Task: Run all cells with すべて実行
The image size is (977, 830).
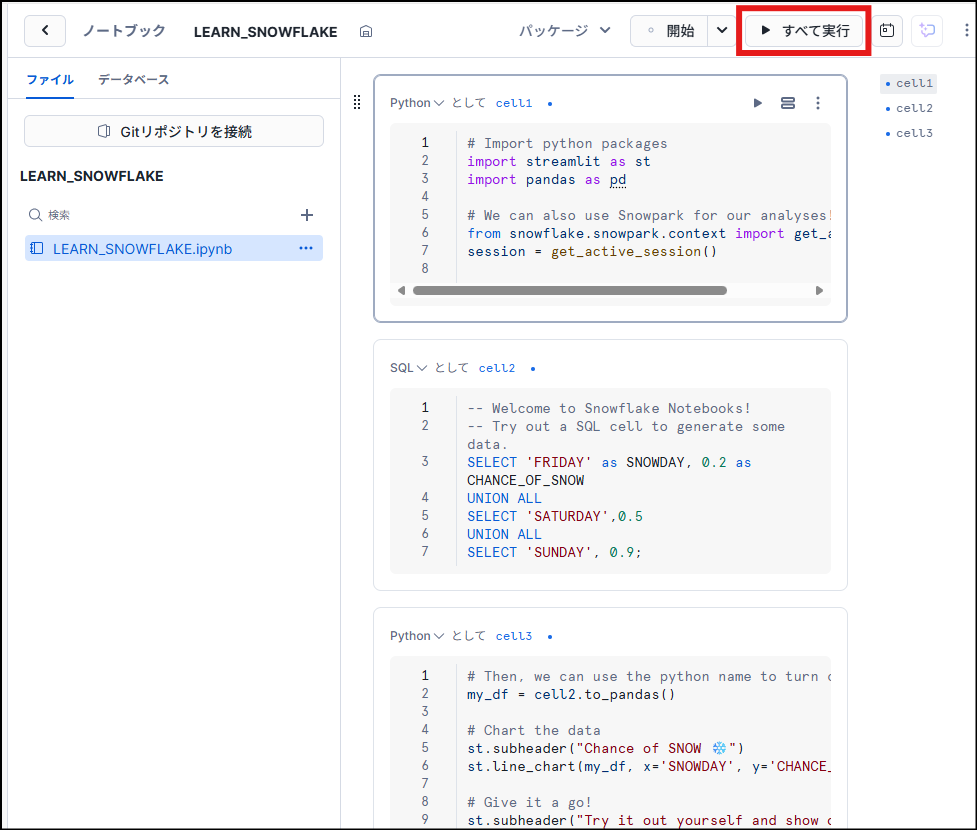Action: [804, 31]
